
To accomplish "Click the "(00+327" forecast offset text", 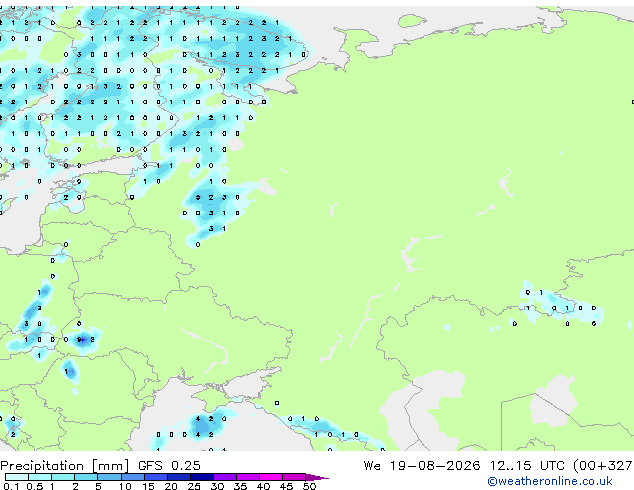I will click(603, 466).
